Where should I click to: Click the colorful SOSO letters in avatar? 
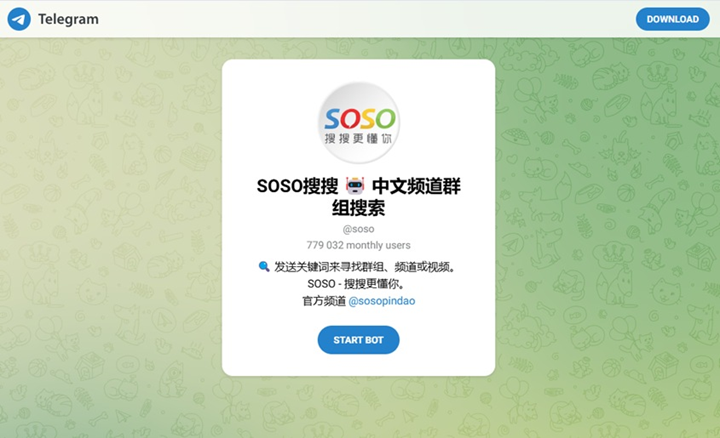pyautogui.click(x=360, y=119)
